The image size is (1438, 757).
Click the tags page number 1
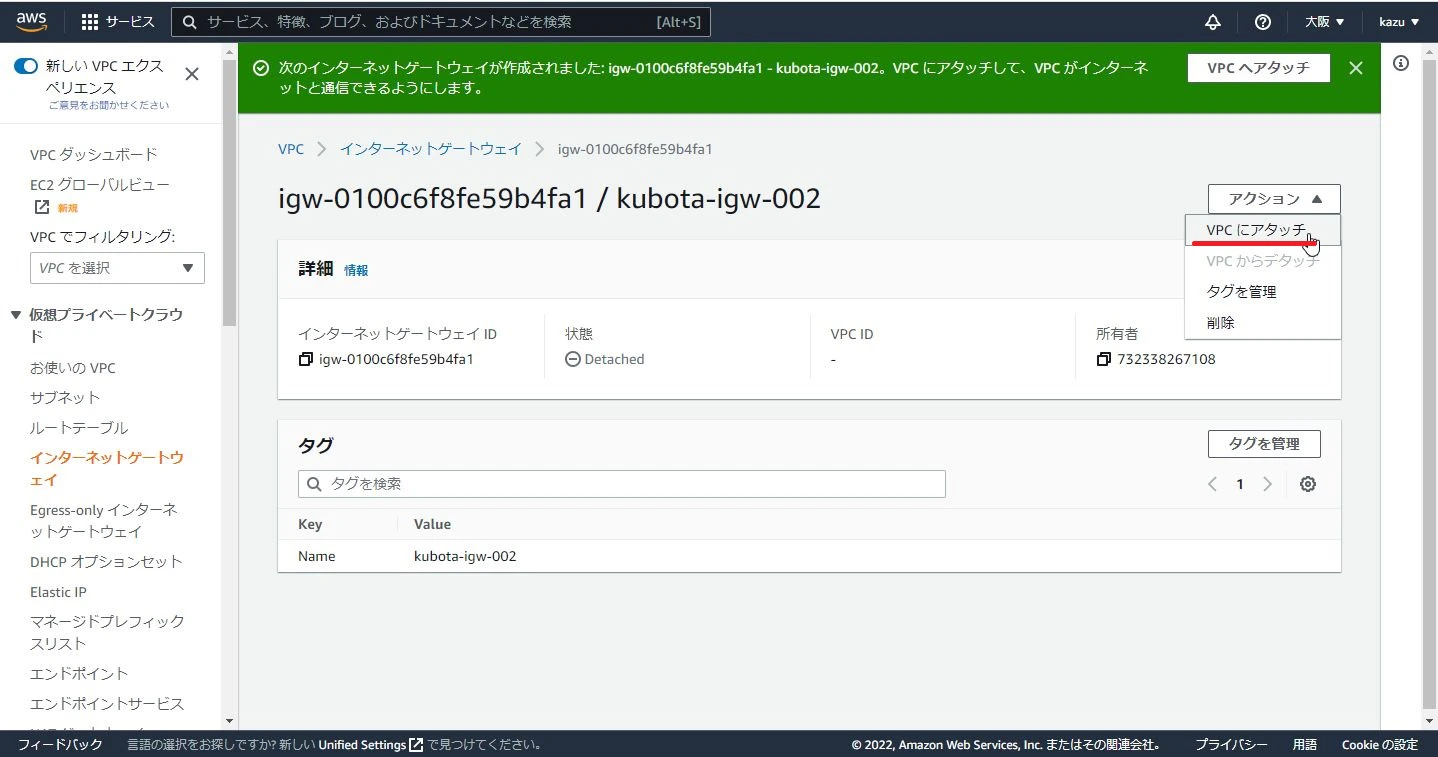(1240, 484)
